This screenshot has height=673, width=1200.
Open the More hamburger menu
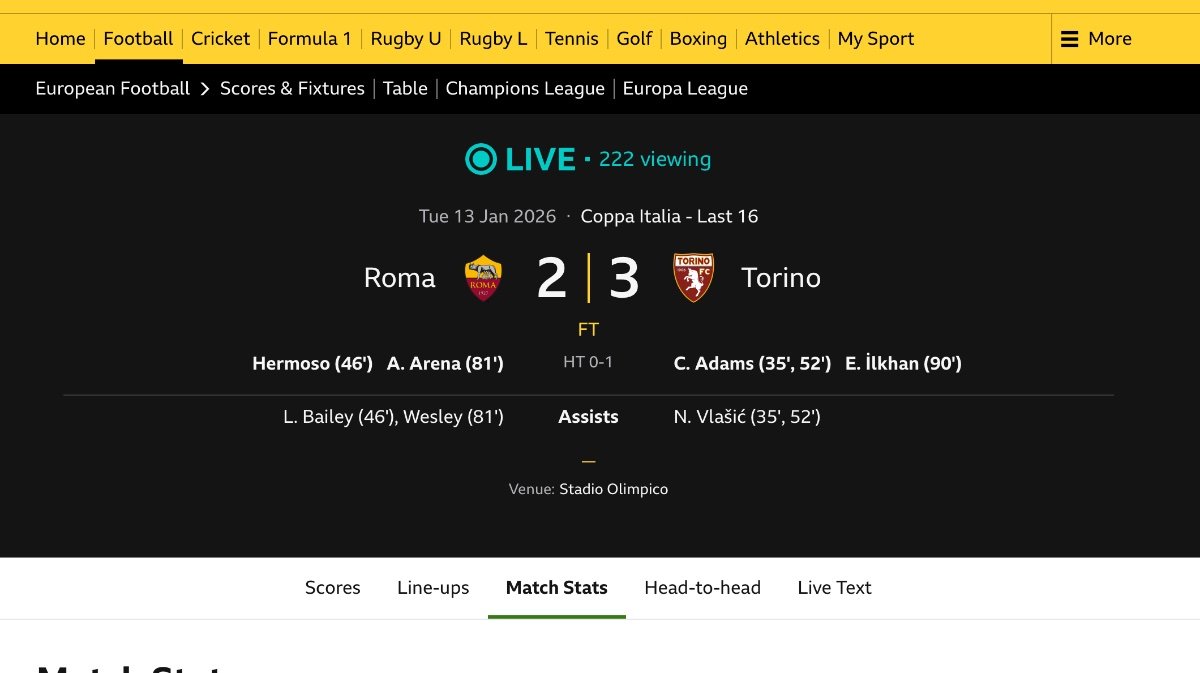[x=1096, y=39]
